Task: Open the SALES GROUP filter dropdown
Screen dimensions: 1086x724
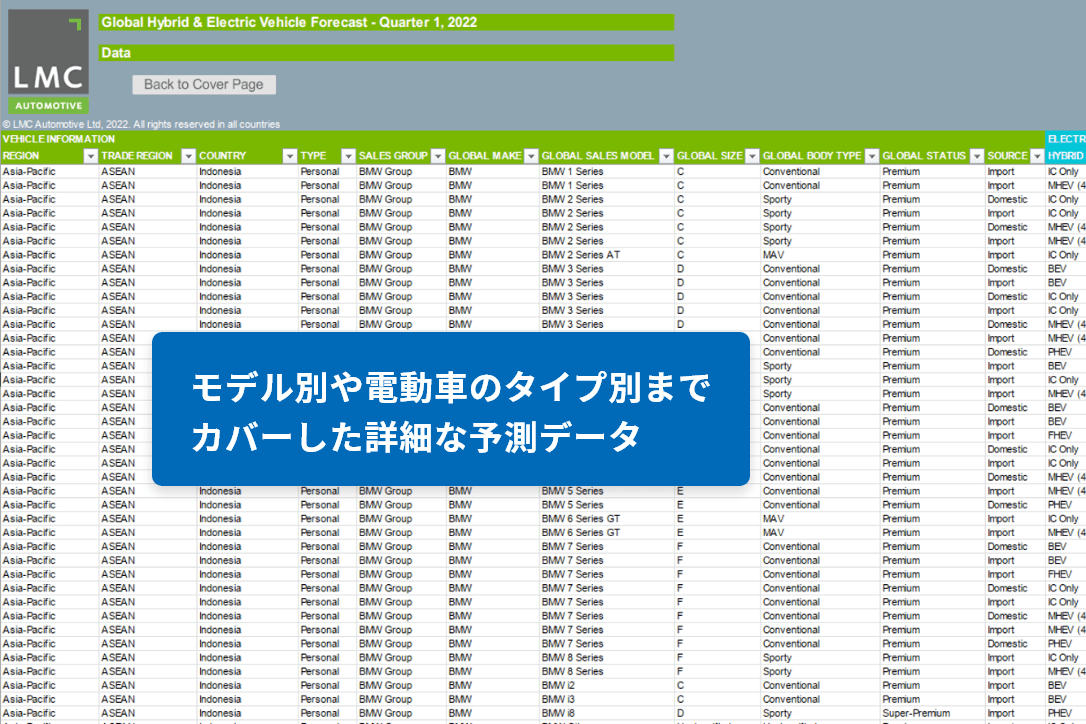Action: click(438, 156)
